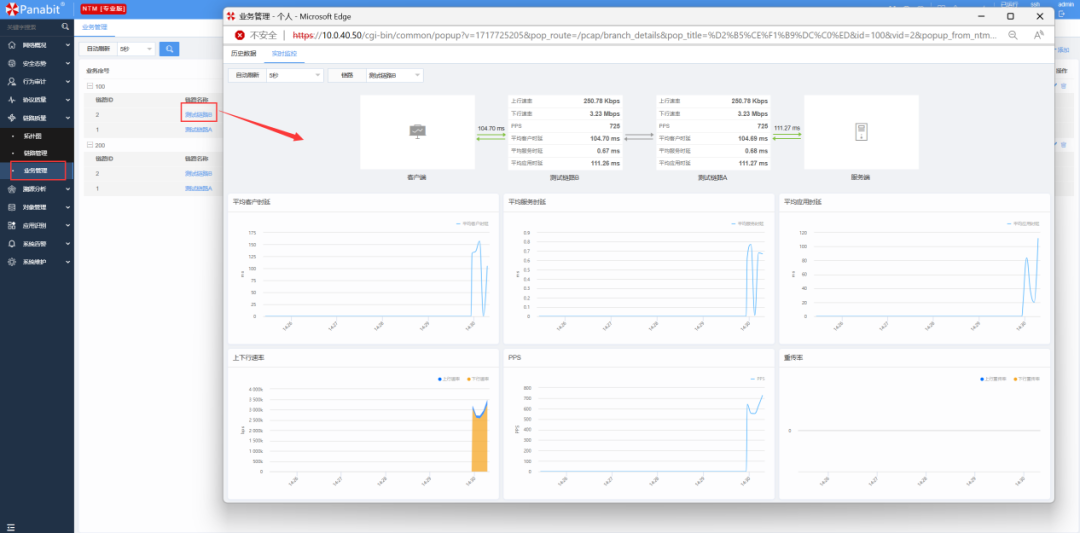
Task: Click the trash icon in business 100 row
Action: tap(1063, 86)
